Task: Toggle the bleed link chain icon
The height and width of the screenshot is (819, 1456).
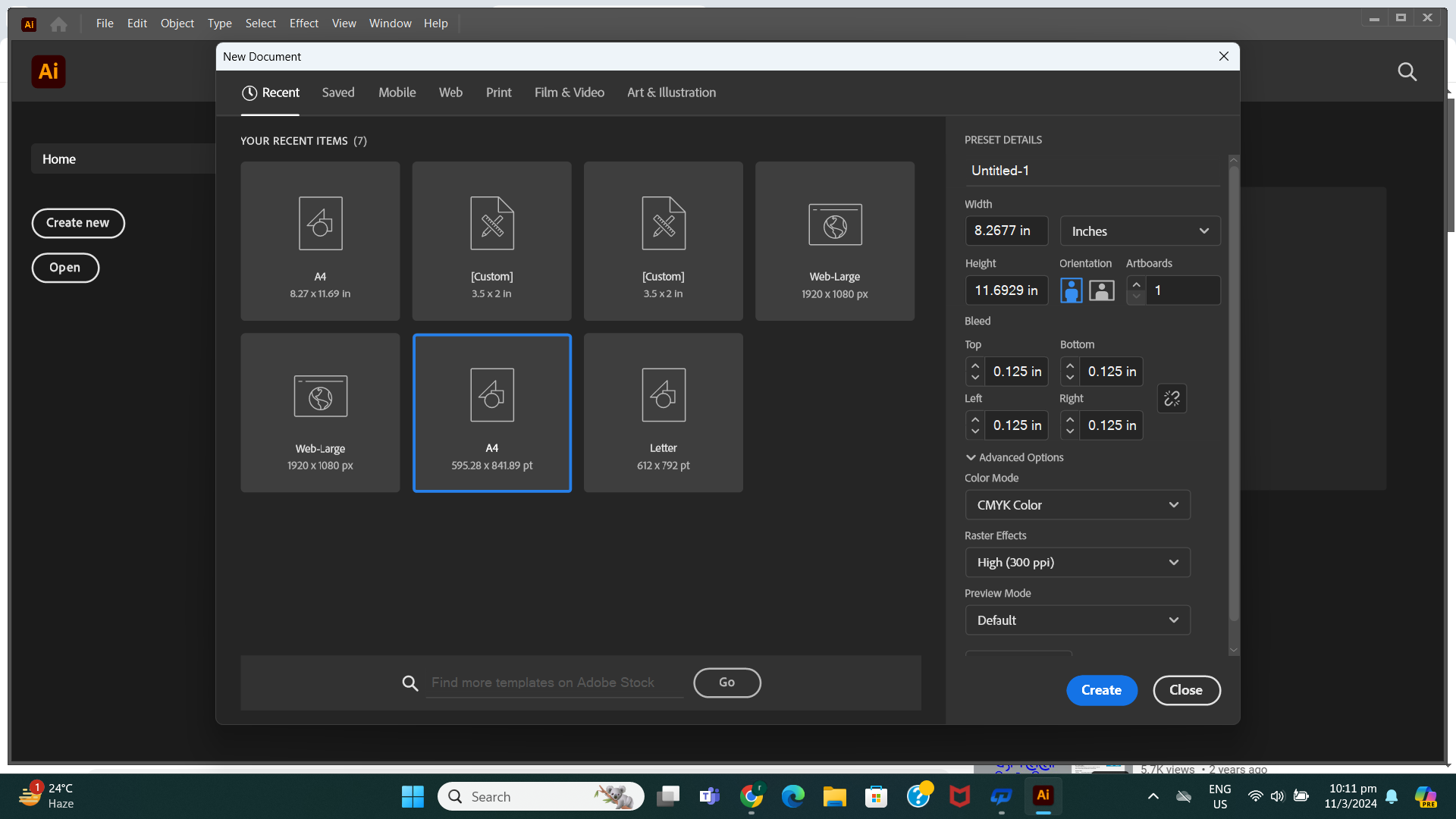Action: tap(1172, 398)
